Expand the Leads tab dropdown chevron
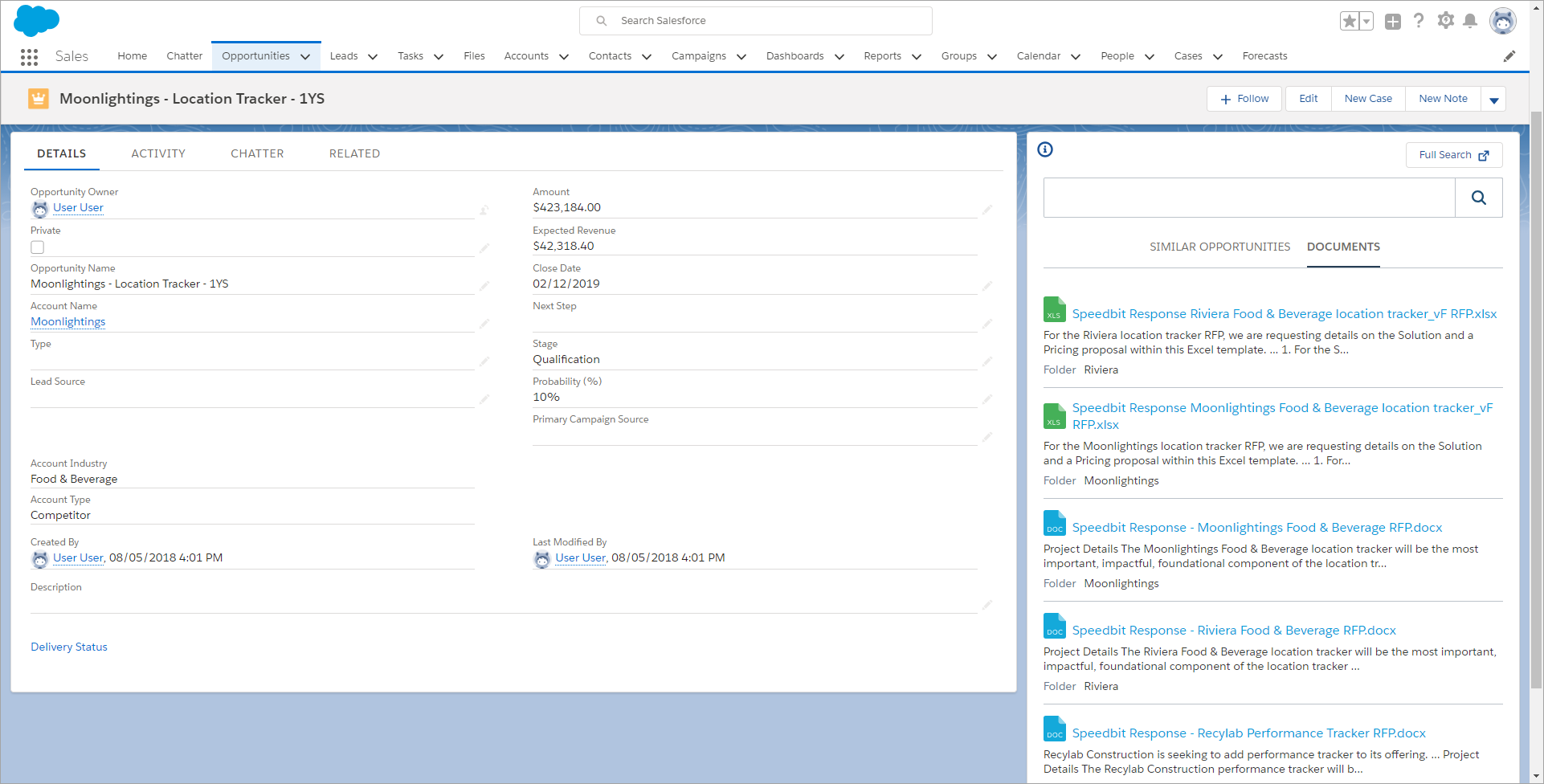 click(373, 57)
